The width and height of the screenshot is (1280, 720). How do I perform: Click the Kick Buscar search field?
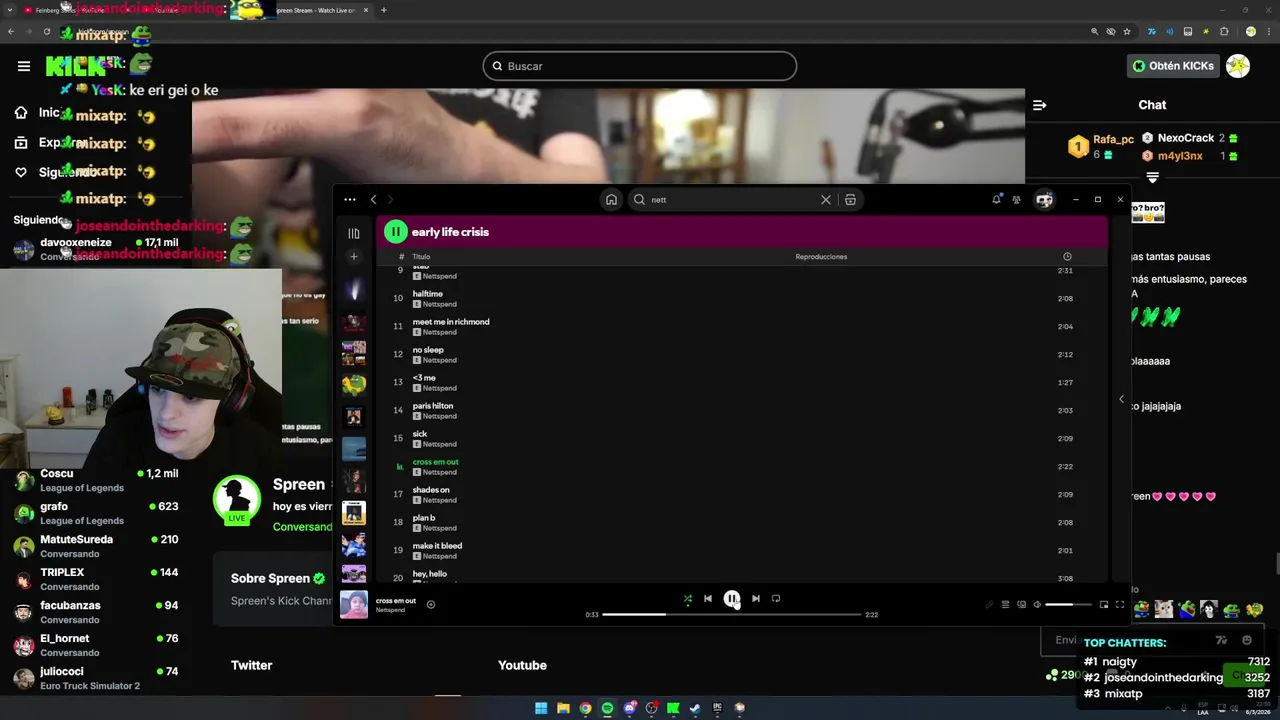click(x=640, y=66)
